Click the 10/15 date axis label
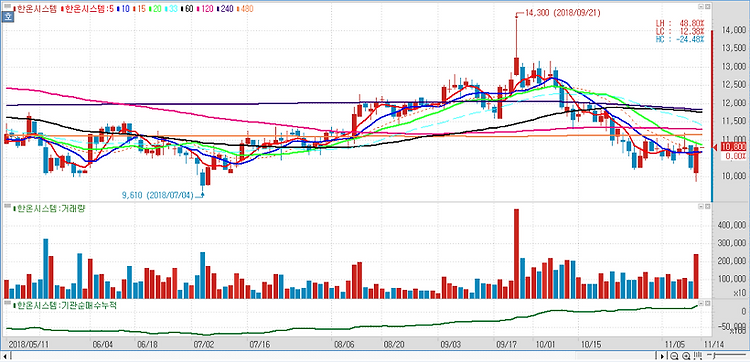750x362 pixels. [591, 343]
